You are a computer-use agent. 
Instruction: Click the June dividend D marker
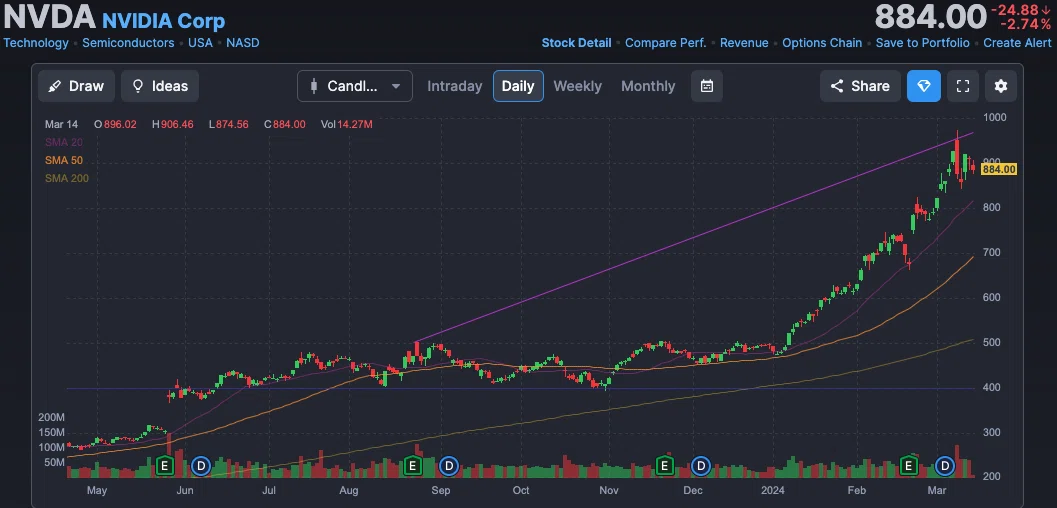201,465
